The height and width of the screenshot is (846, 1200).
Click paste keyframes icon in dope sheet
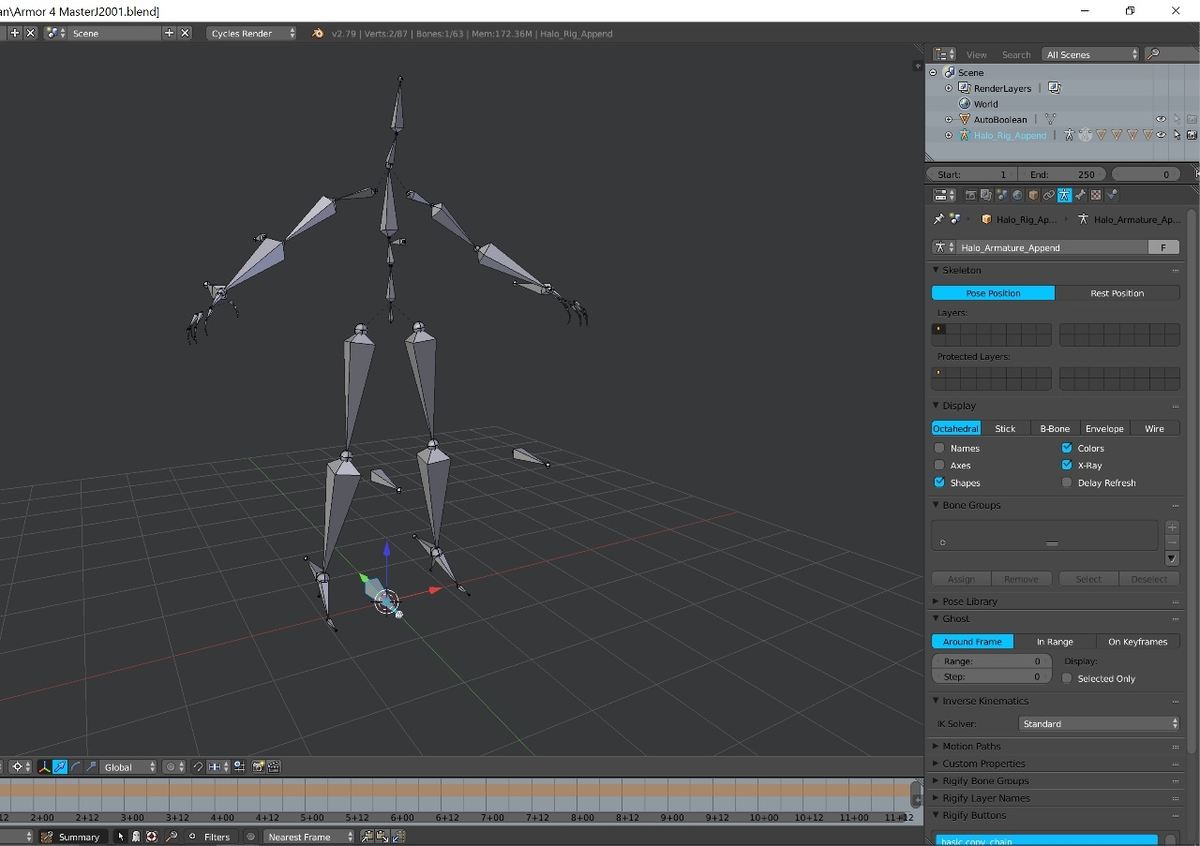(381, 836)
